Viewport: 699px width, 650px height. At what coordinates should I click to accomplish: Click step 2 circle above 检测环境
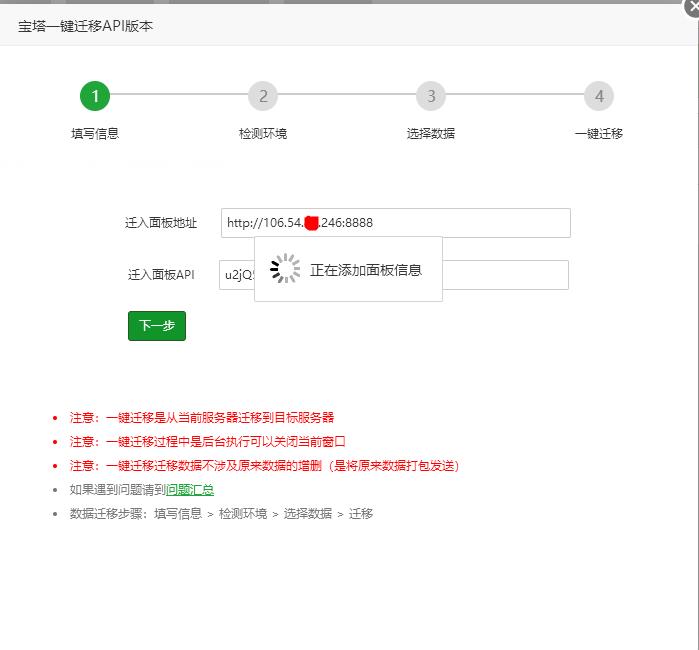click(x=263, y=96)
